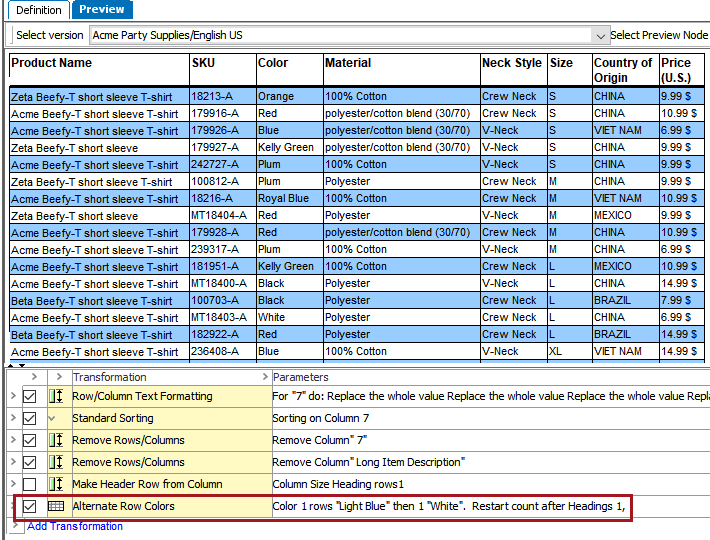Click the Select Preview Node button
The image size is (710, 540).
659,35
